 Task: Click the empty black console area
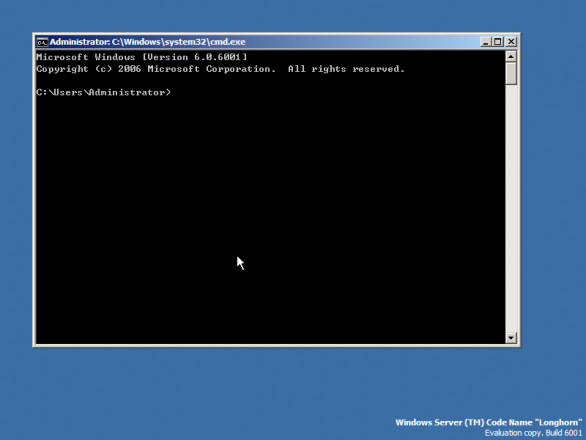269,217
